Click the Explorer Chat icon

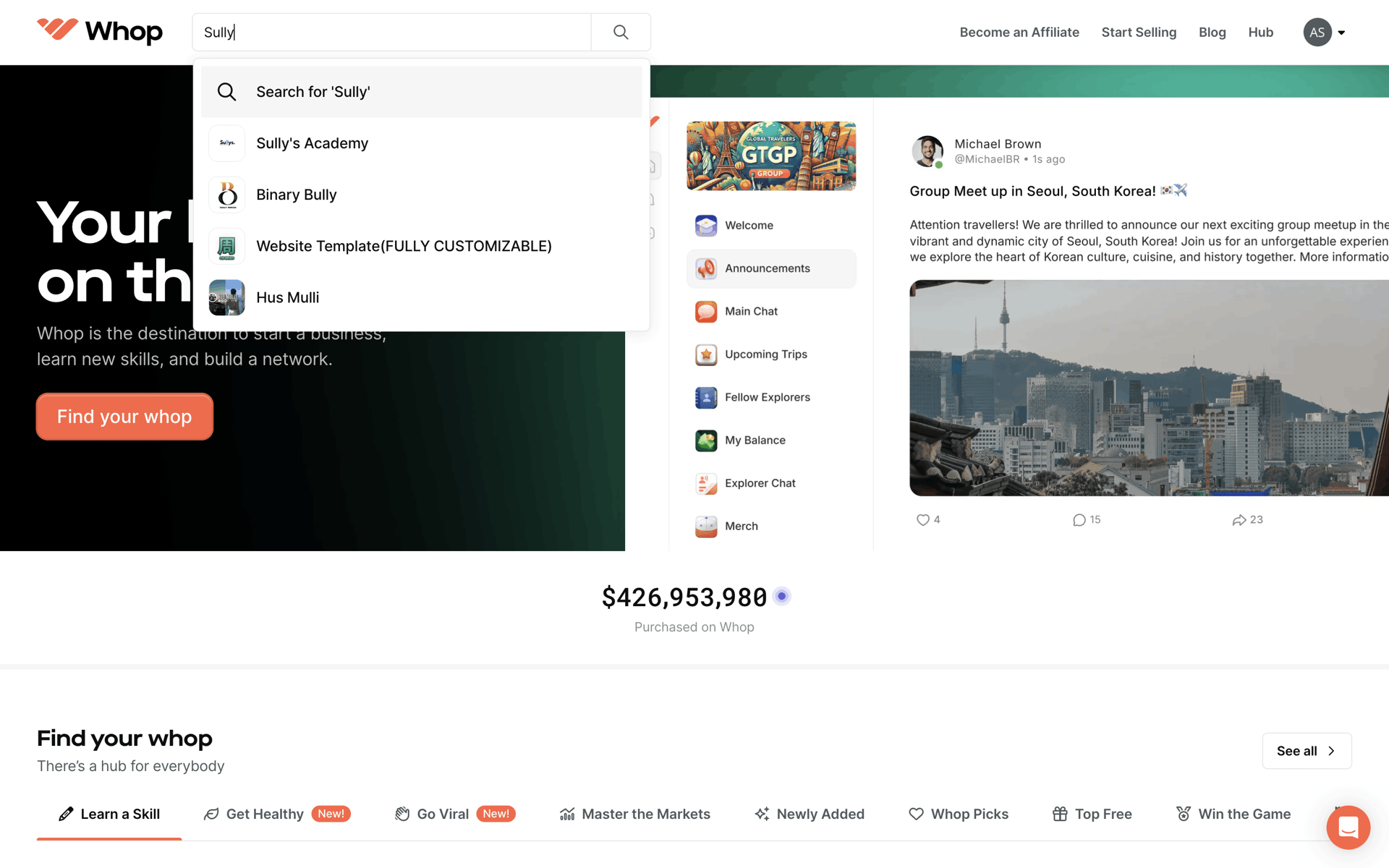[x=706, y=483]
